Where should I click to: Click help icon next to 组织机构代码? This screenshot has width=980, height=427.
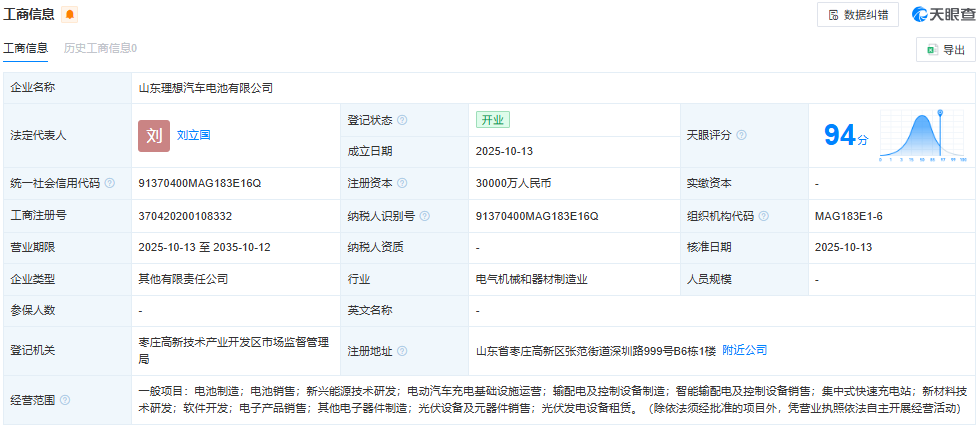764,216
